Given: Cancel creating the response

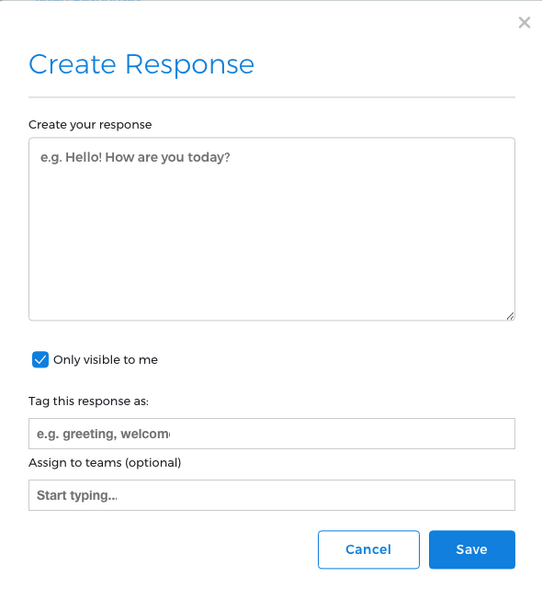Looking at the screenshot, I should point(369,549).
